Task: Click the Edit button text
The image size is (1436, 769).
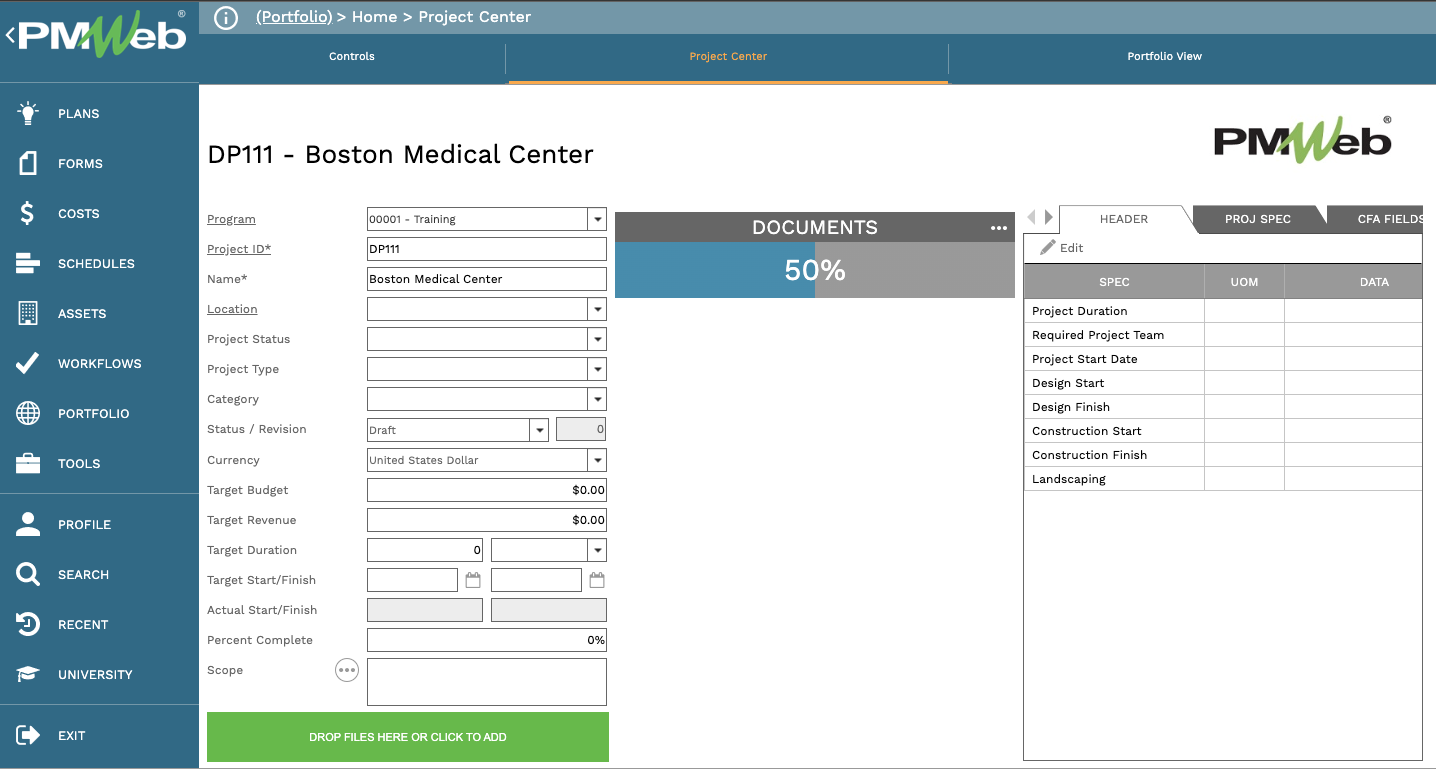Action: (1071, 247)
